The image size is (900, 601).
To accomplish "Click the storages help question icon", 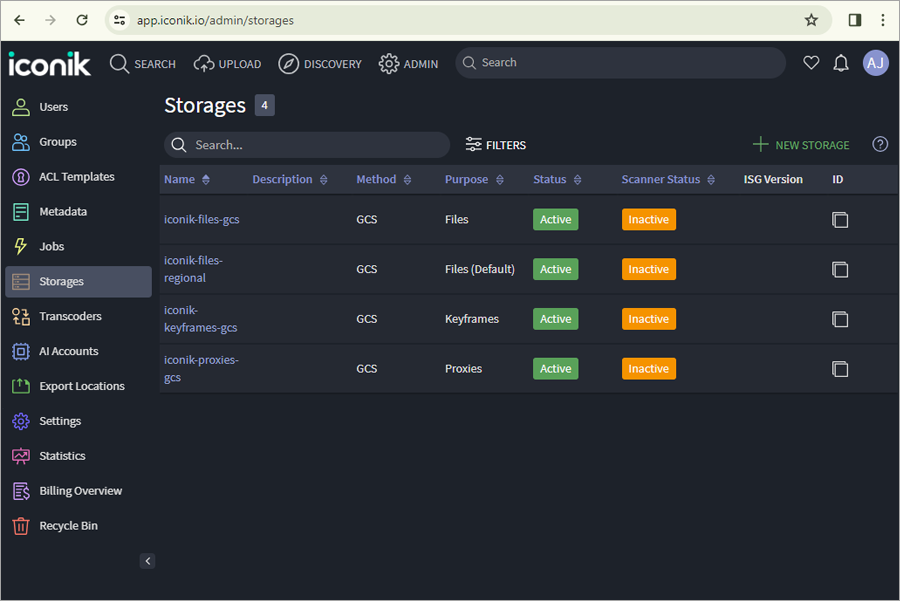I will coord(880,144).
